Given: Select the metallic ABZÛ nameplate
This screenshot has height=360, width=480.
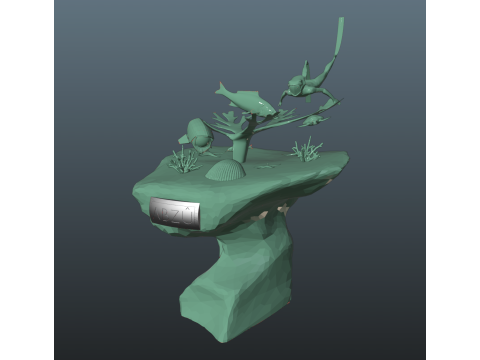Looking at the screenshot, I should pos(175,213).
